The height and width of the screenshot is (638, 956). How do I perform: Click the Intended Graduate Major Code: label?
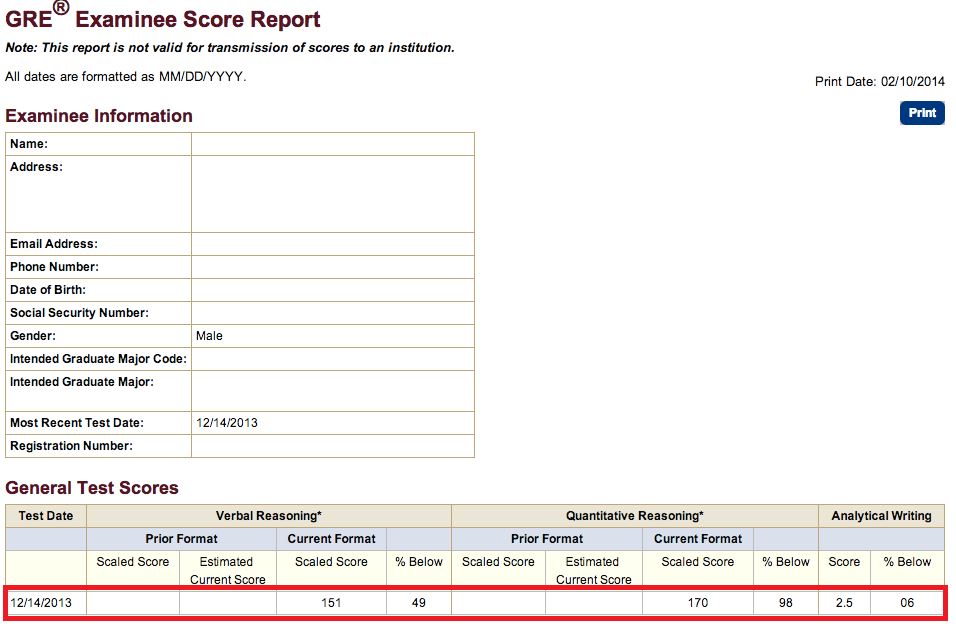(98, 359)
